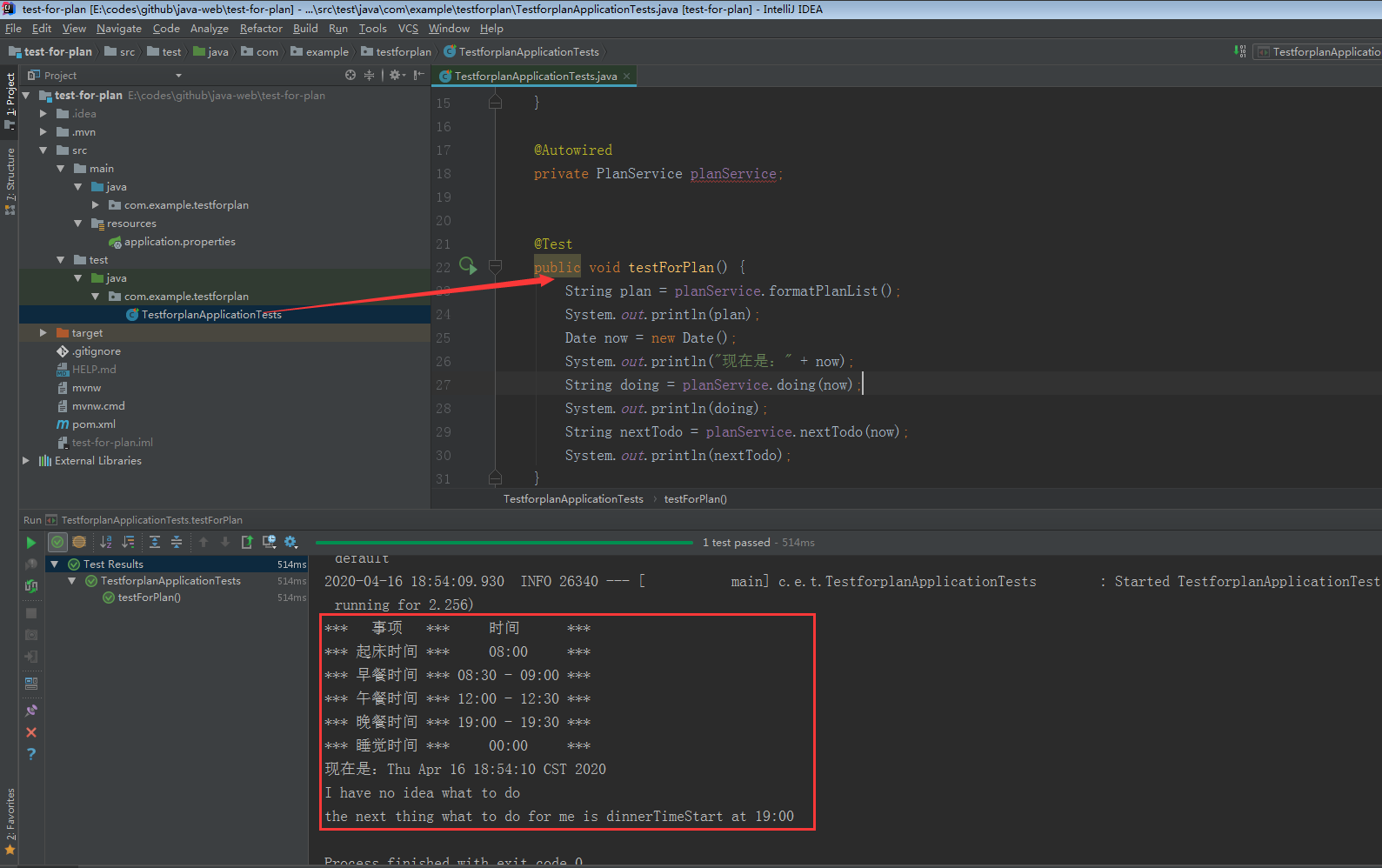
Task: Hide the Project tool window
Action: point(418,75)
